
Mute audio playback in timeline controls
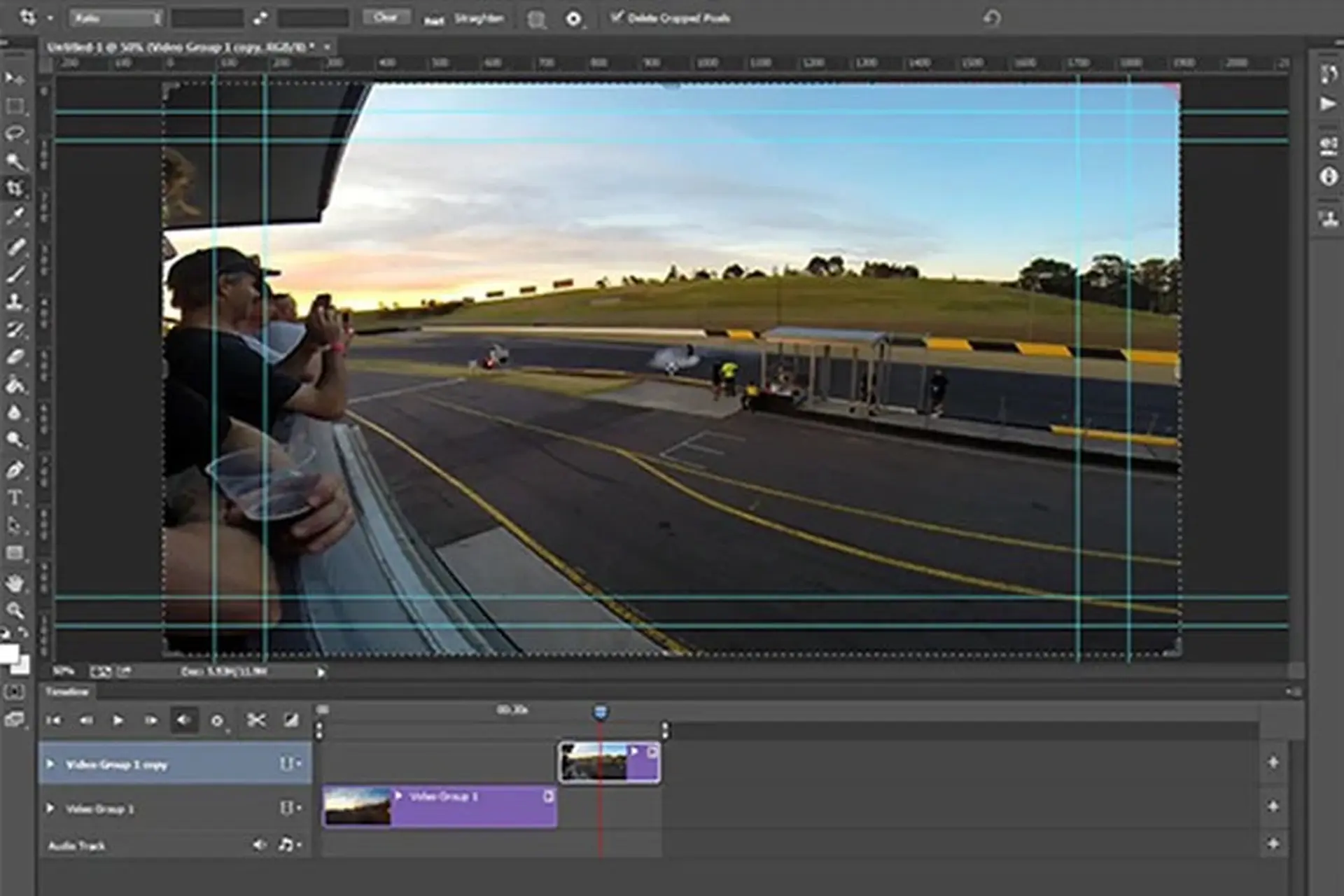pyautogui.click(x=183, y=720)
